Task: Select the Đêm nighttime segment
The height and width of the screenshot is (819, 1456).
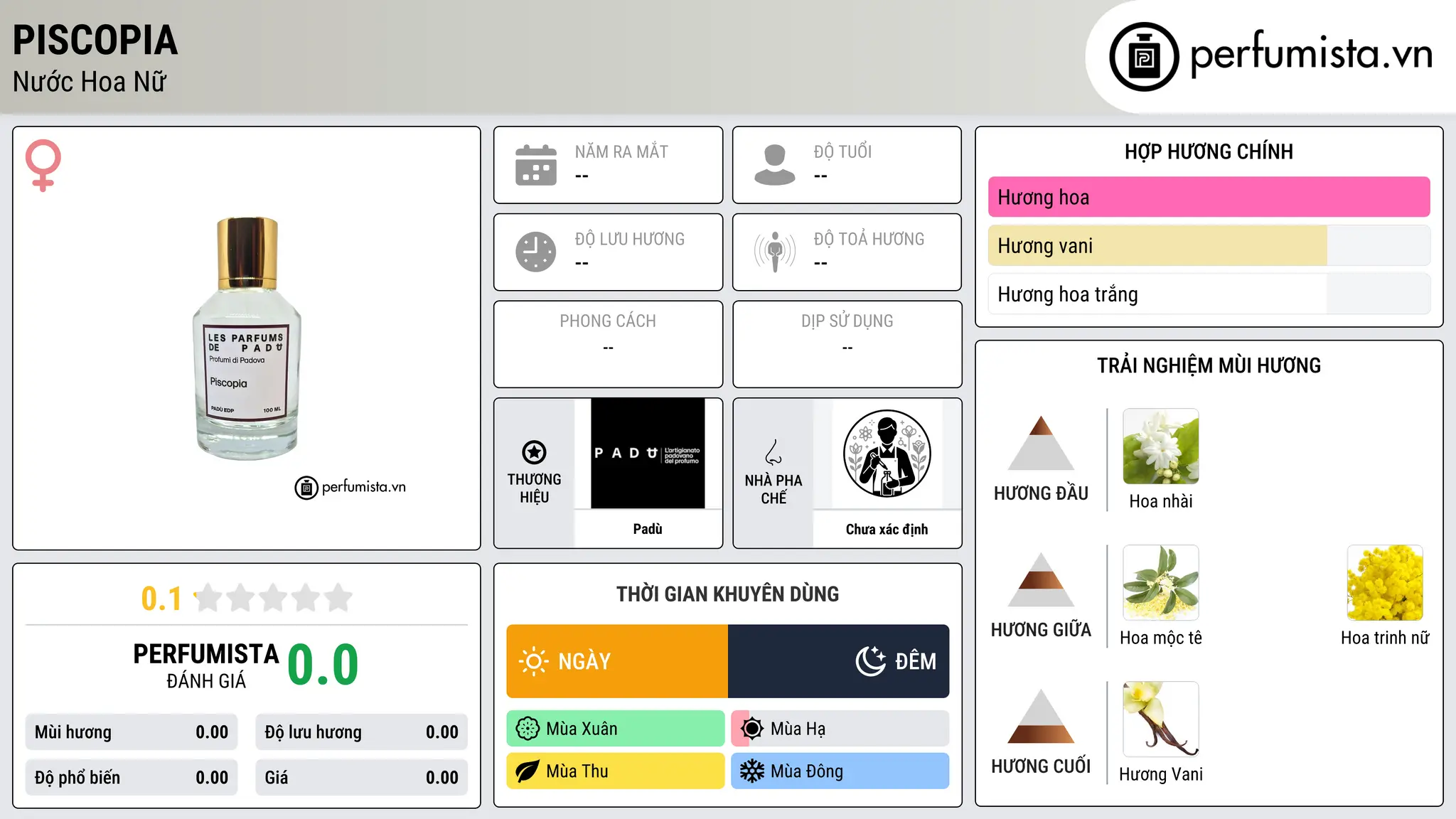Action: [x=839, y=661]
